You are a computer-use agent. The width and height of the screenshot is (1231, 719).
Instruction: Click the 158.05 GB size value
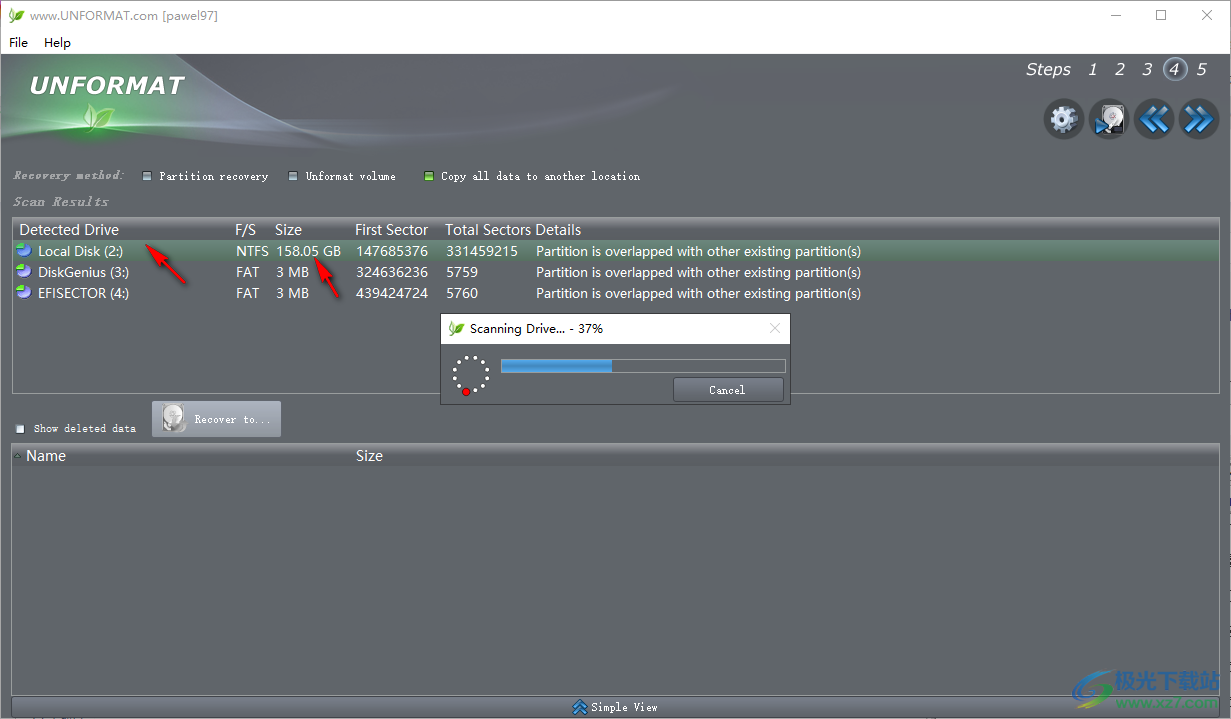308,251
